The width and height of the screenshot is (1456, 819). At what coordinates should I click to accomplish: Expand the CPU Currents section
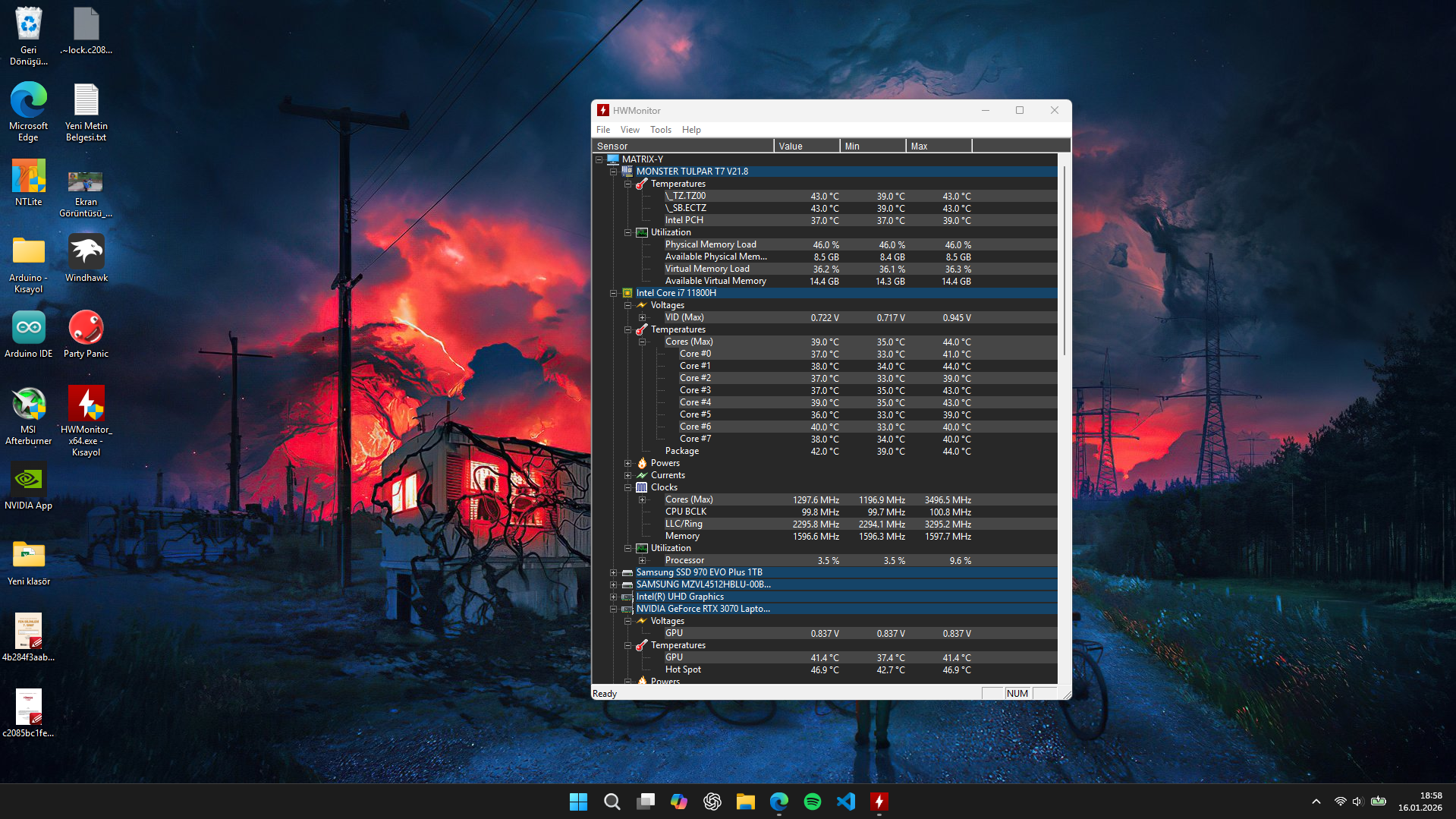coord(628,475)
